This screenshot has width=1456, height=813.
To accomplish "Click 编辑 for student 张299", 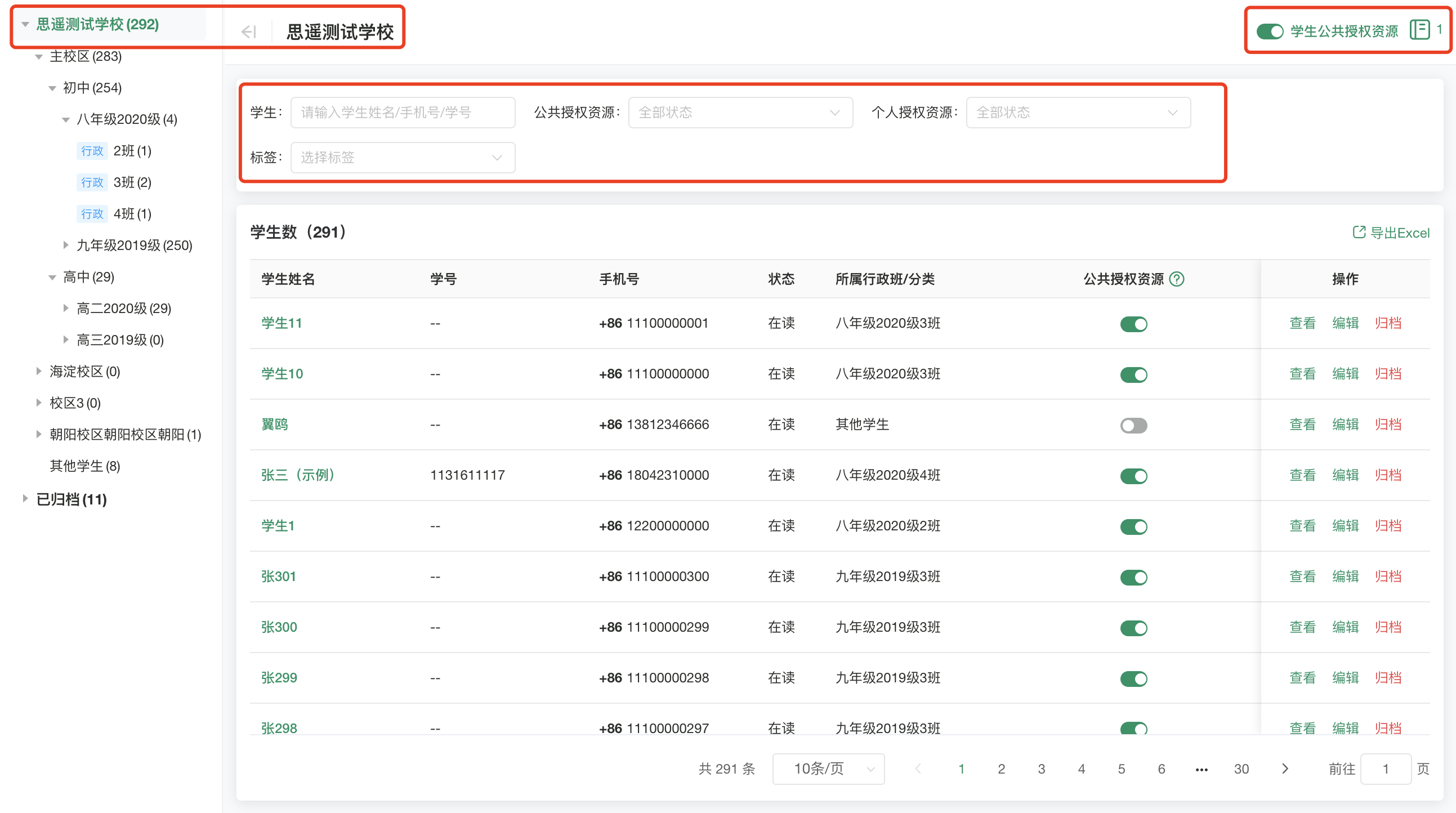I will [x=1345, y=678].
